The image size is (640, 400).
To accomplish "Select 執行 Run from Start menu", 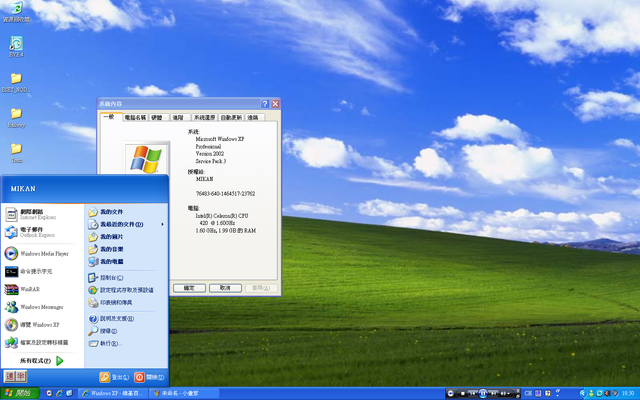I will 108,343.
